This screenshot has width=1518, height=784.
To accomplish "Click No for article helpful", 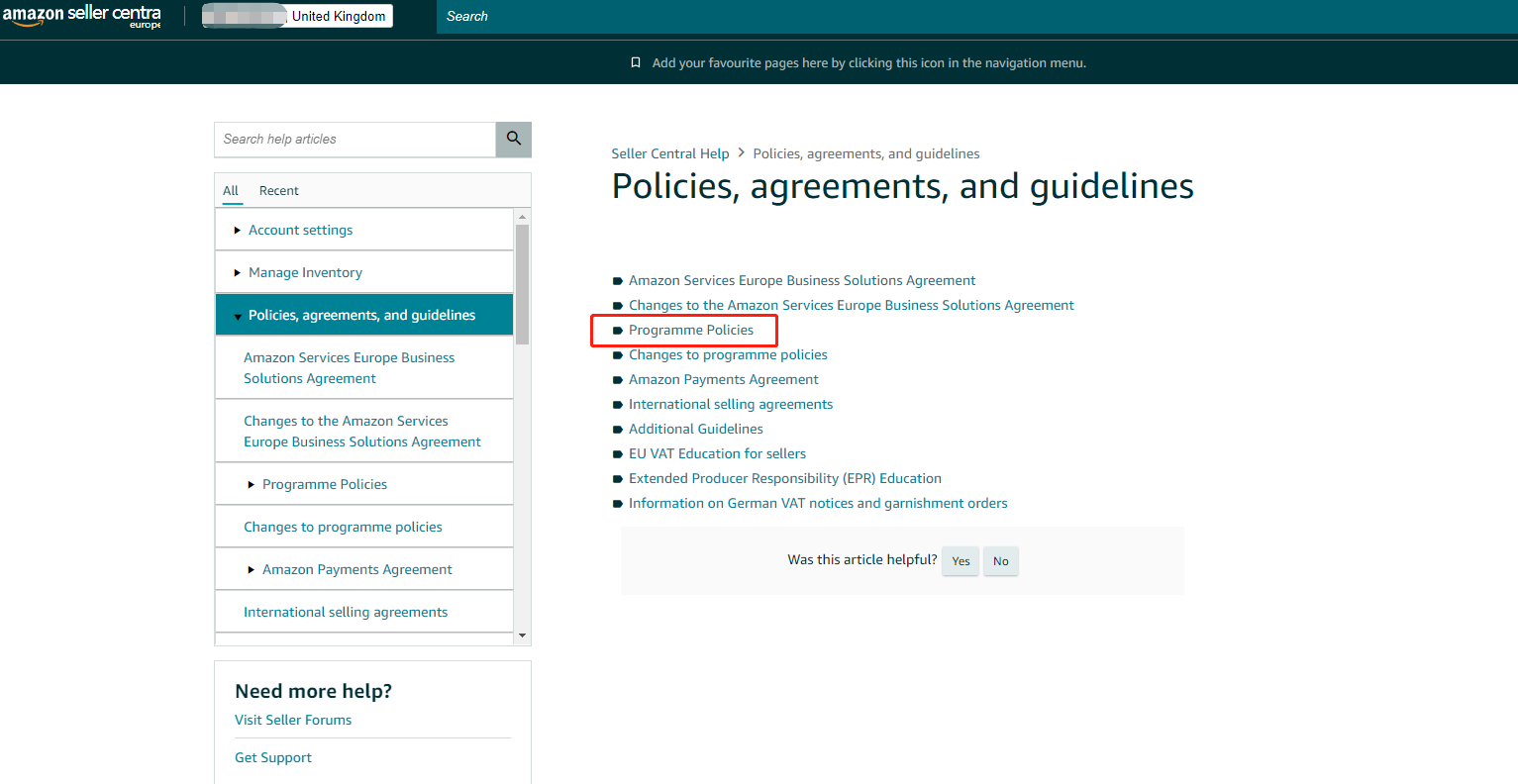I will 1001,561.
